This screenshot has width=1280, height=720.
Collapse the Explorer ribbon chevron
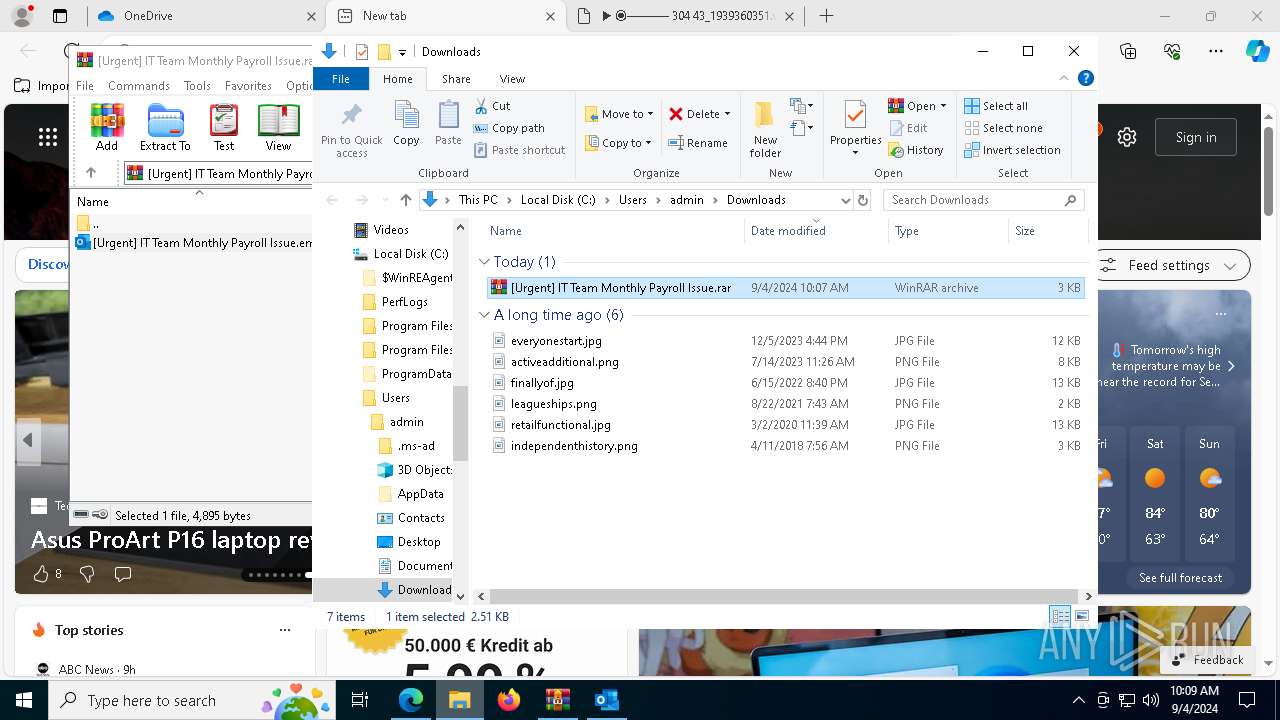(x=1065, y=78)
